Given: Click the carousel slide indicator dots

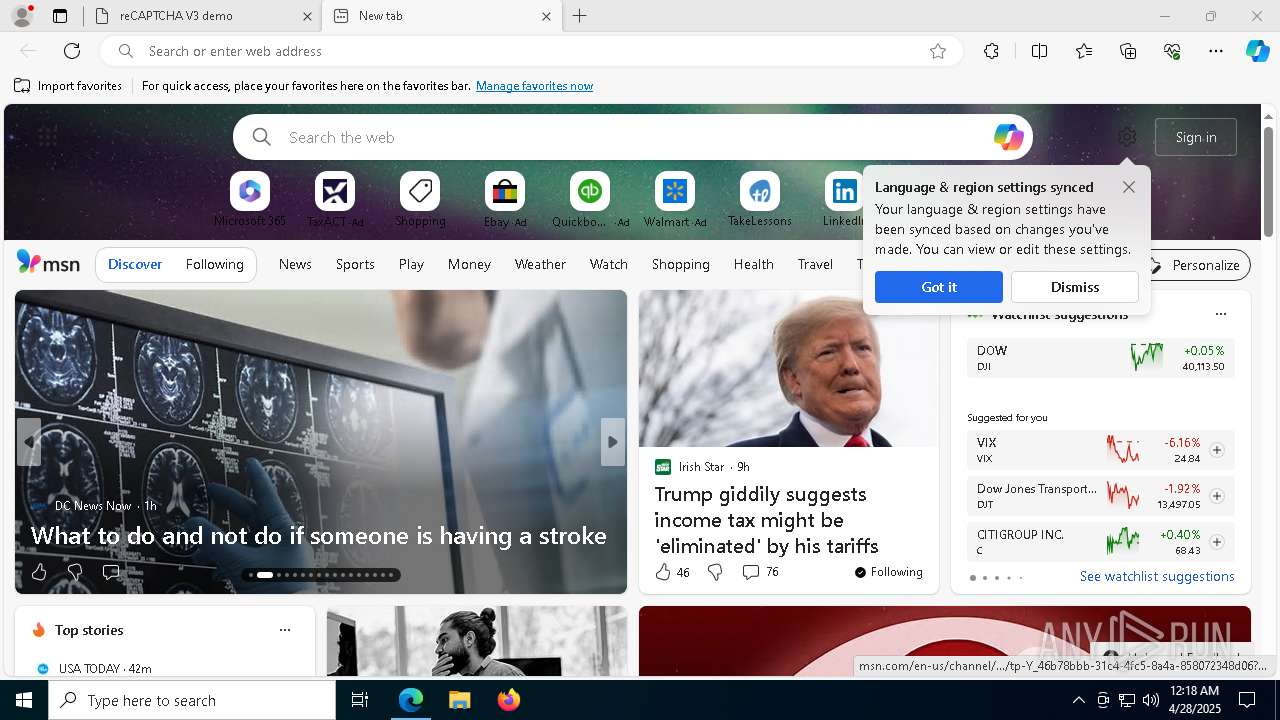Looking at the screenshot, I should tap(322, 575).
